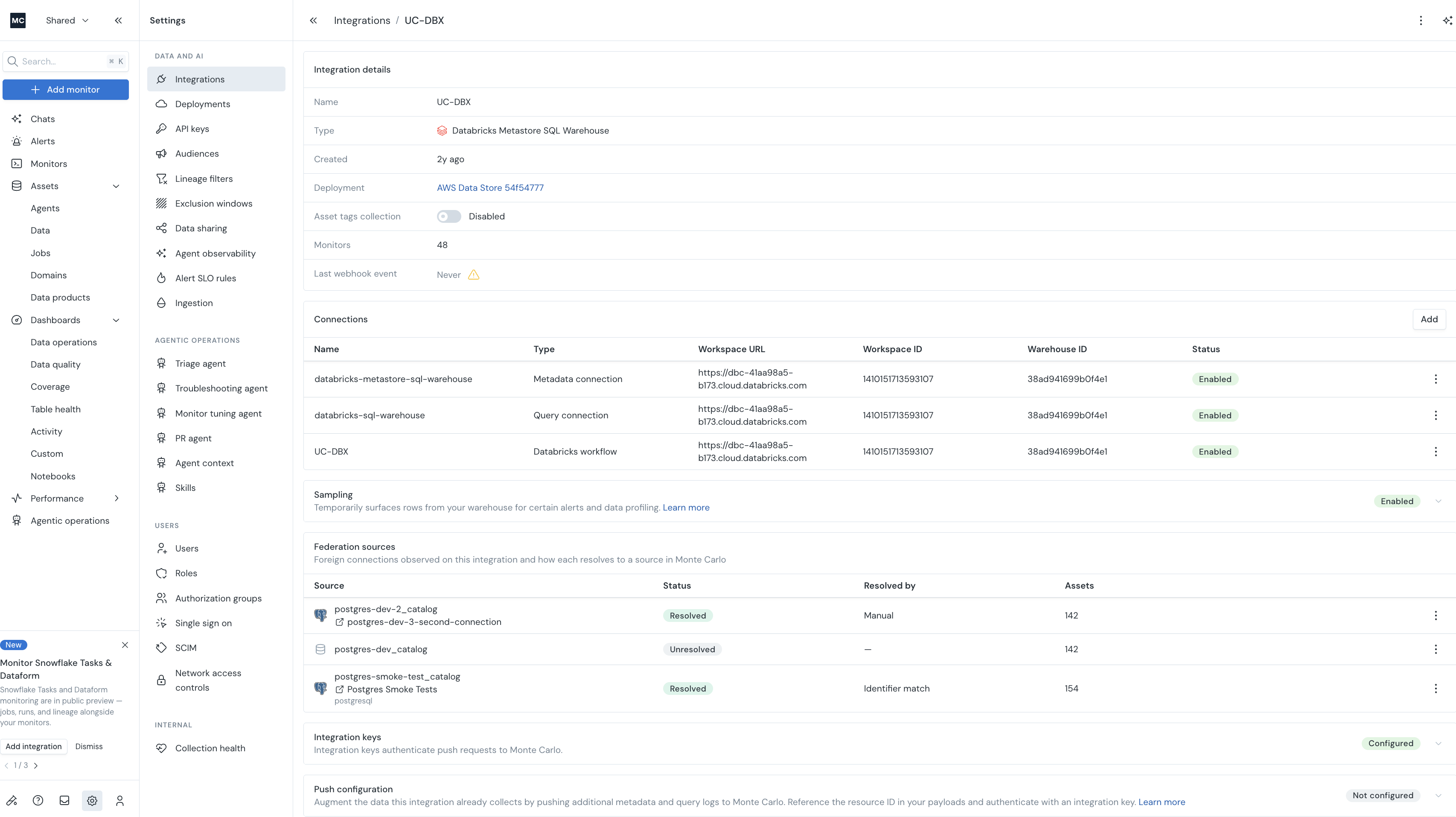The height and width of the screenshot is (817, 1456).
Task: Open actions menu for postgres-dev_catalog source
Action: pyautogui.click(x=1436, y=649)
